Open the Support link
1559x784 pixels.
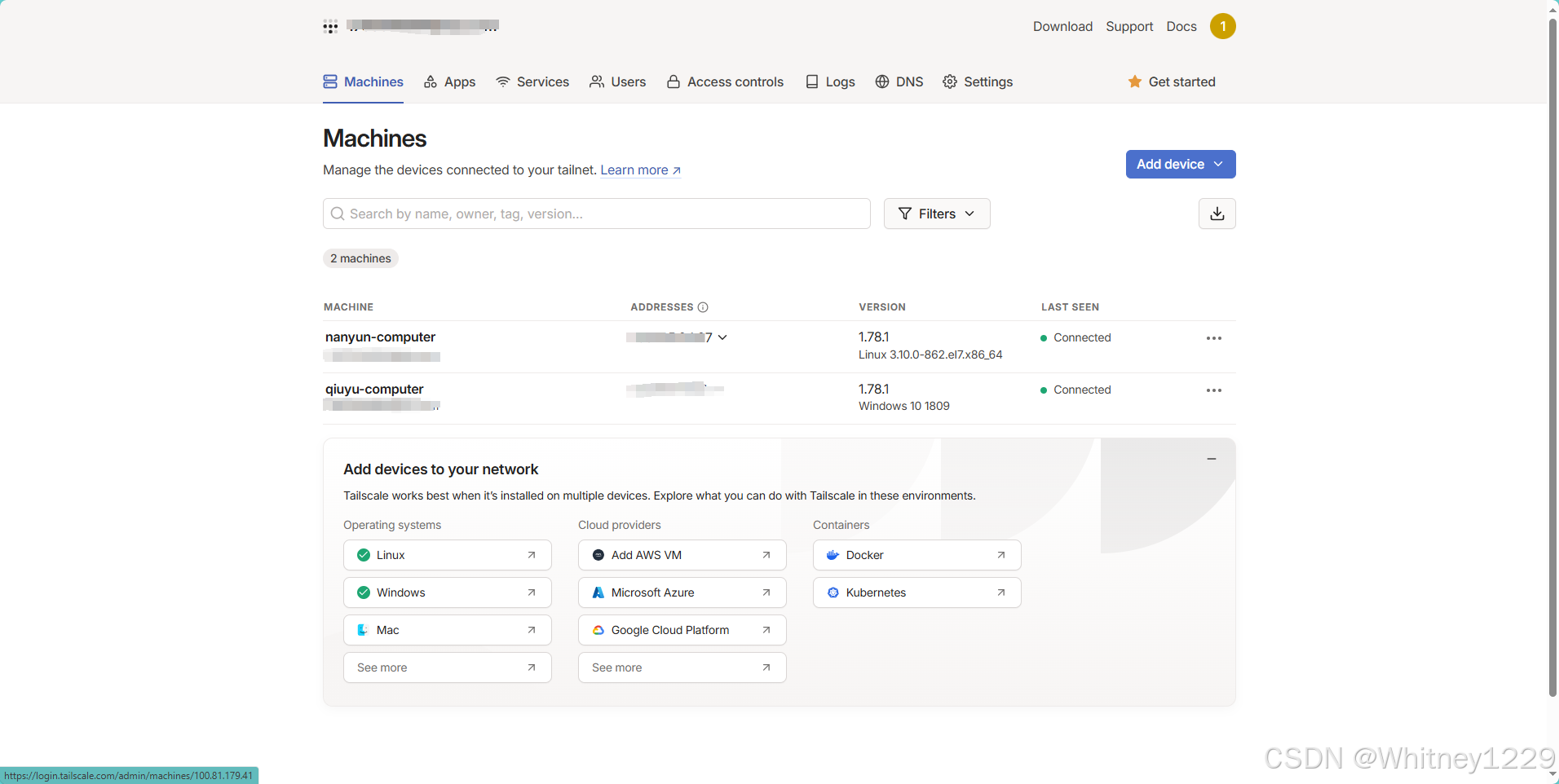[1129, 26]
